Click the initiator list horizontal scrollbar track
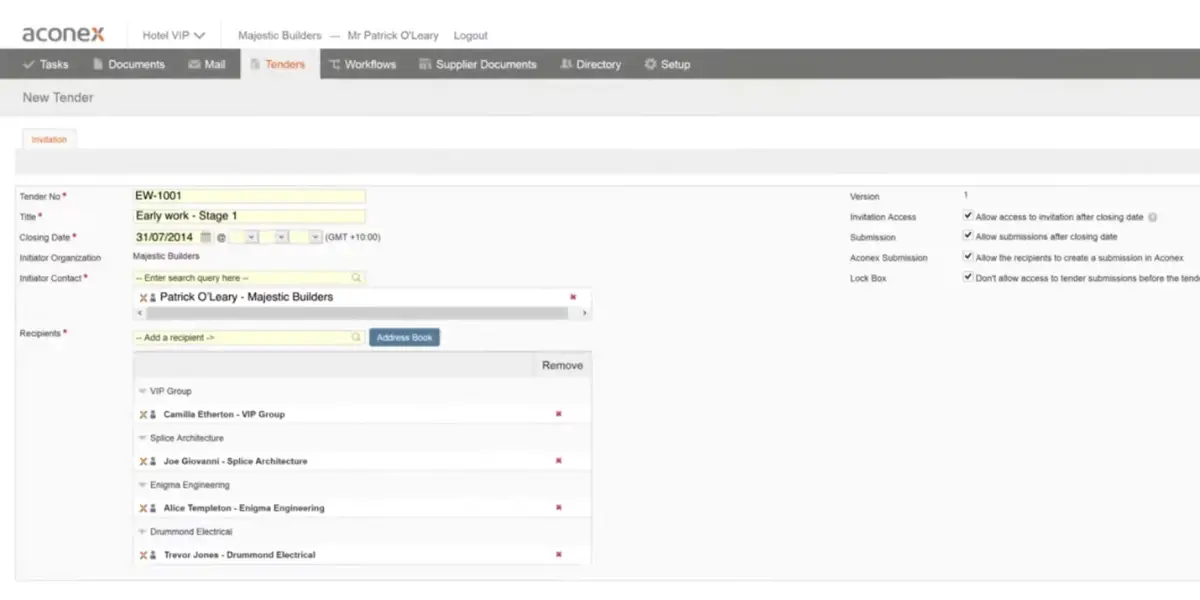 [x=356, y=313]
